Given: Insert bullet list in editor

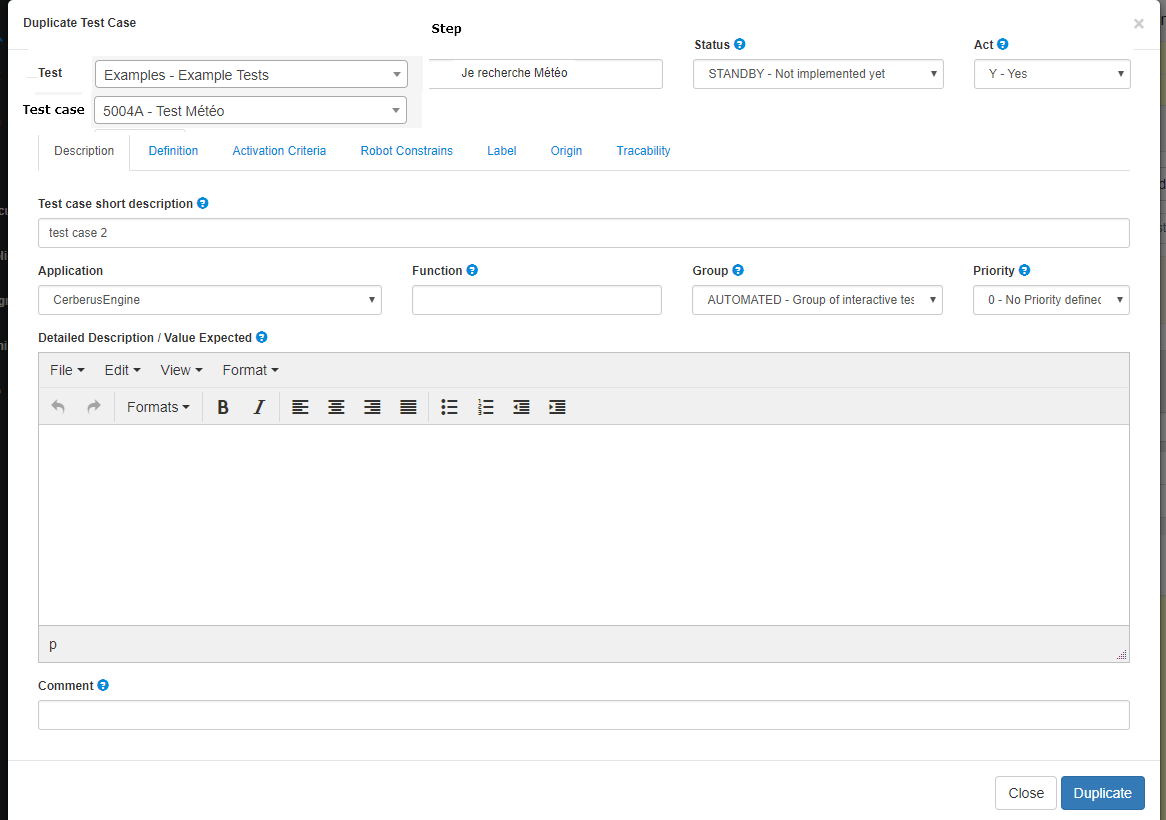Looking at the screenshot, I should click(x=449, y=407).
